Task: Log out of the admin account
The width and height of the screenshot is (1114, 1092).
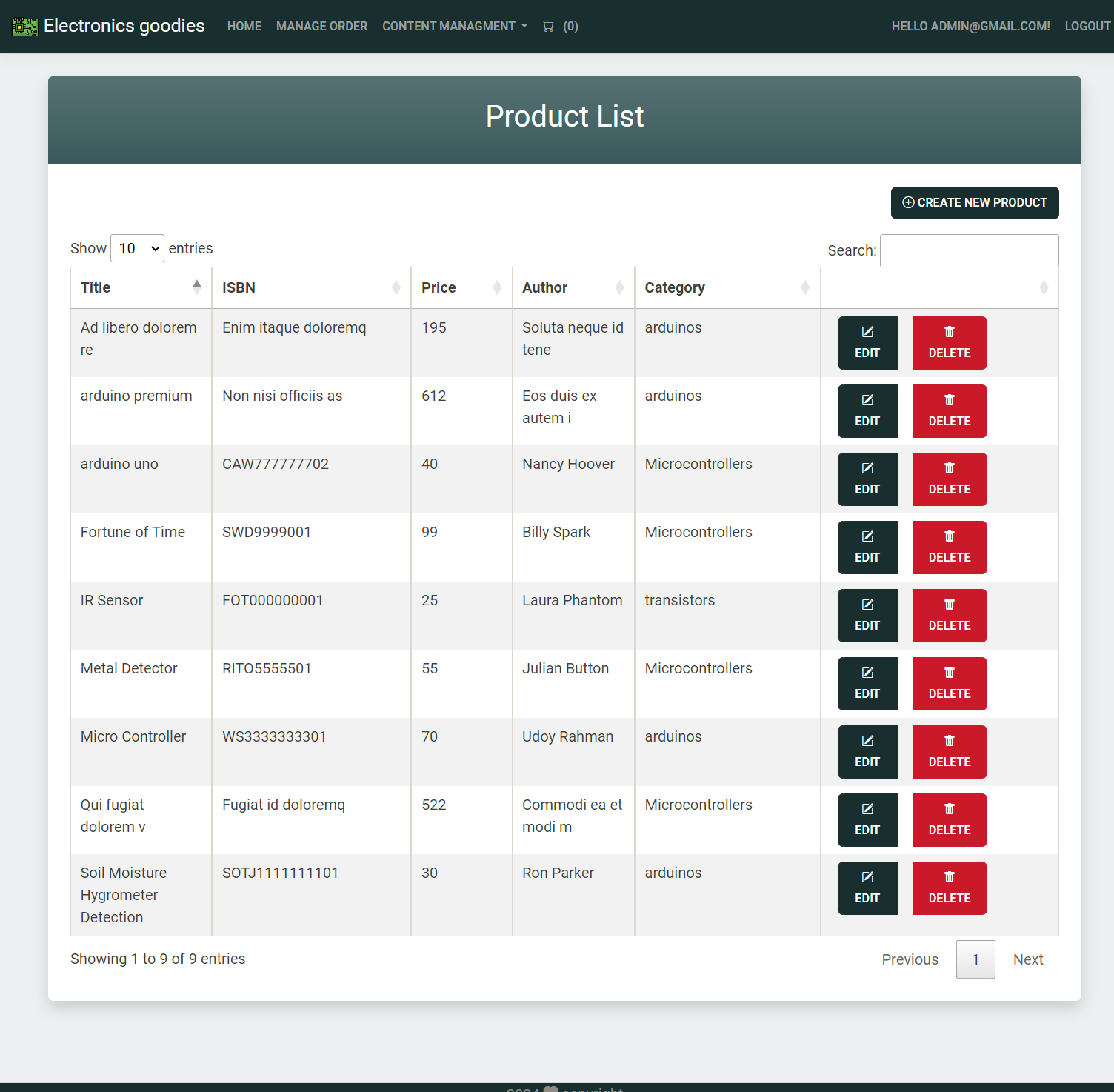Action: pyautogui.click(x=1087, y=27)
